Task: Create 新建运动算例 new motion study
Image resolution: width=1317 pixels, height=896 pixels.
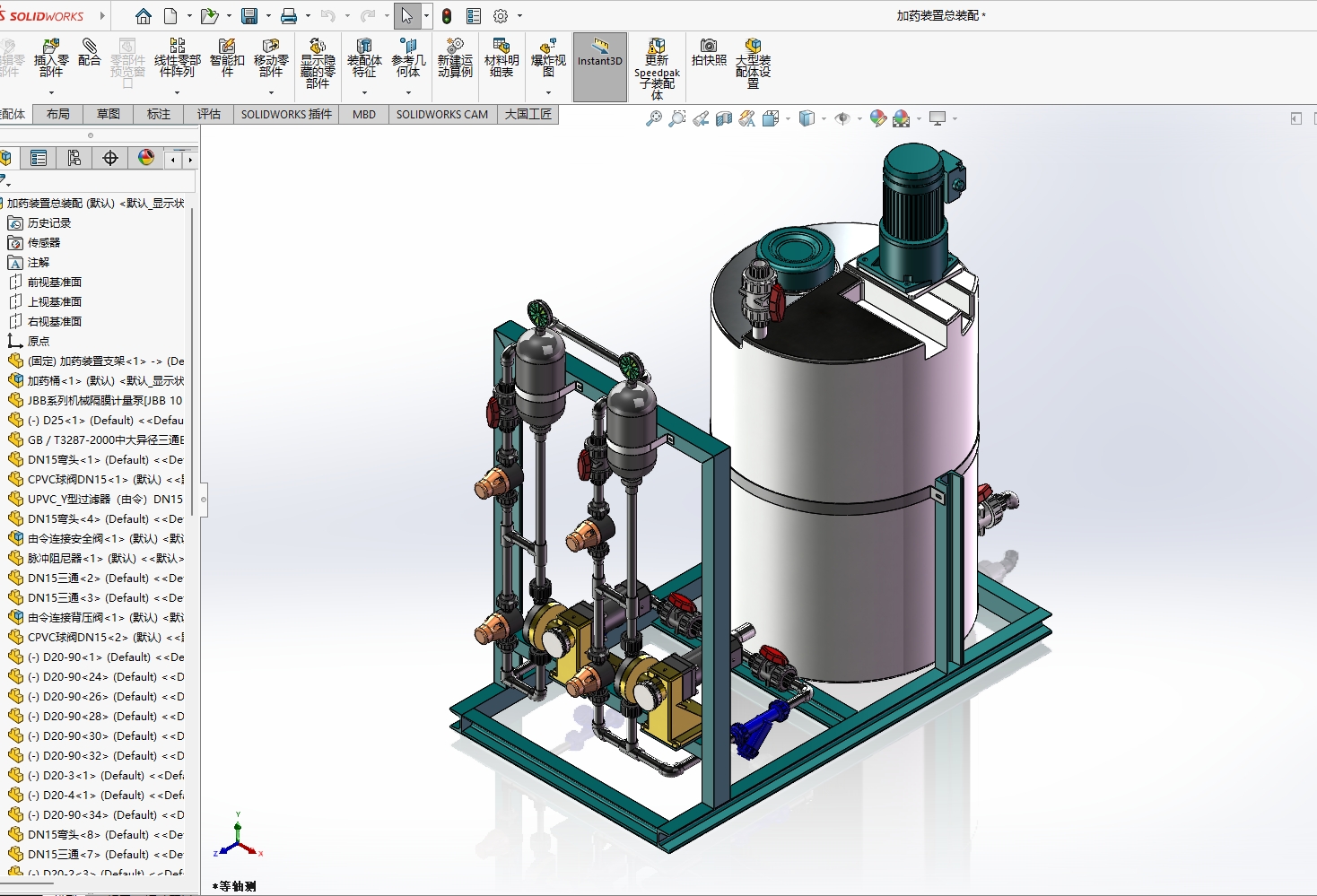Action: click(455, 58)
